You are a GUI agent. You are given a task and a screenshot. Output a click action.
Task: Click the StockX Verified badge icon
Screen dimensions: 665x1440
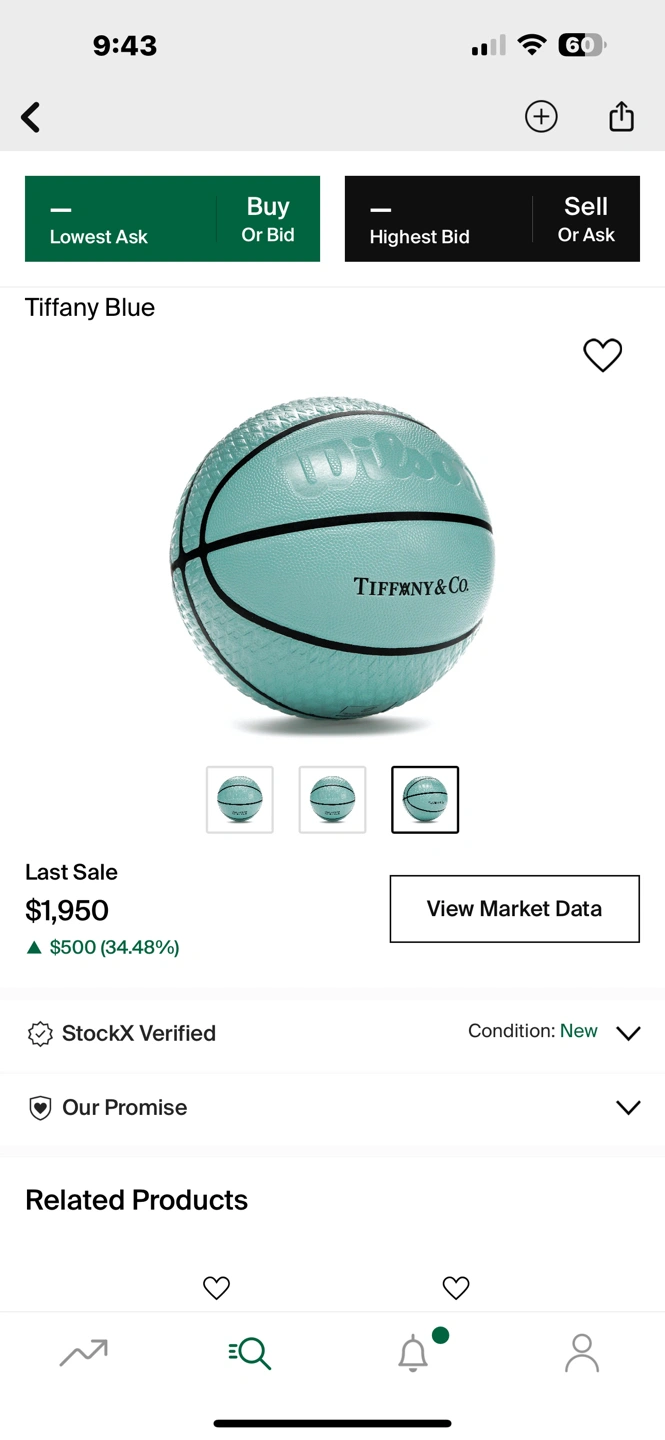coord(40,1034)
